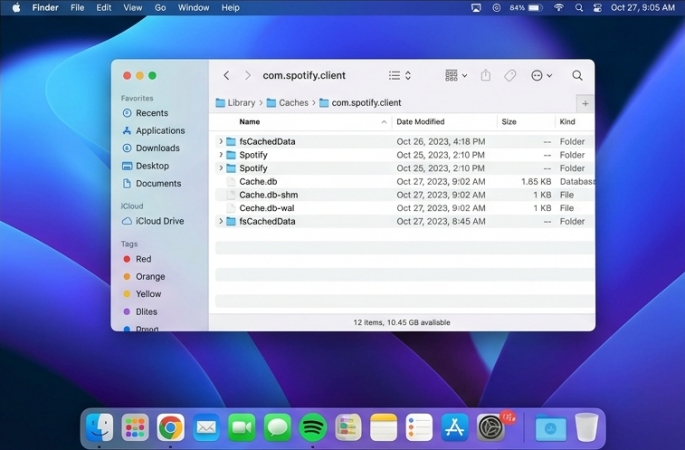
Task: Select the Orange tag
Action: (x=144, y=277)
